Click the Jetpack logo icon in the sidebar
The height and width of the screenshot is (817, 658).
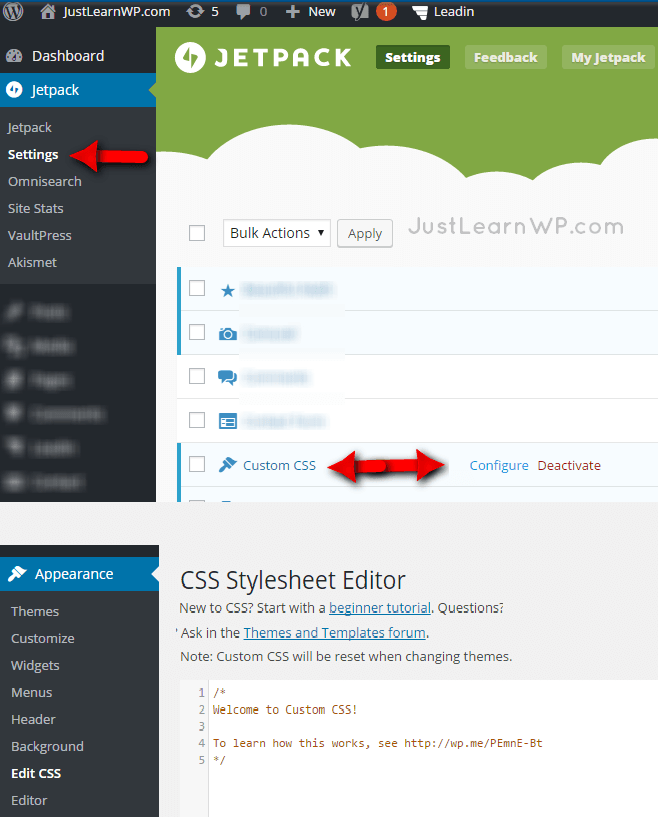[x=14, y=90]
